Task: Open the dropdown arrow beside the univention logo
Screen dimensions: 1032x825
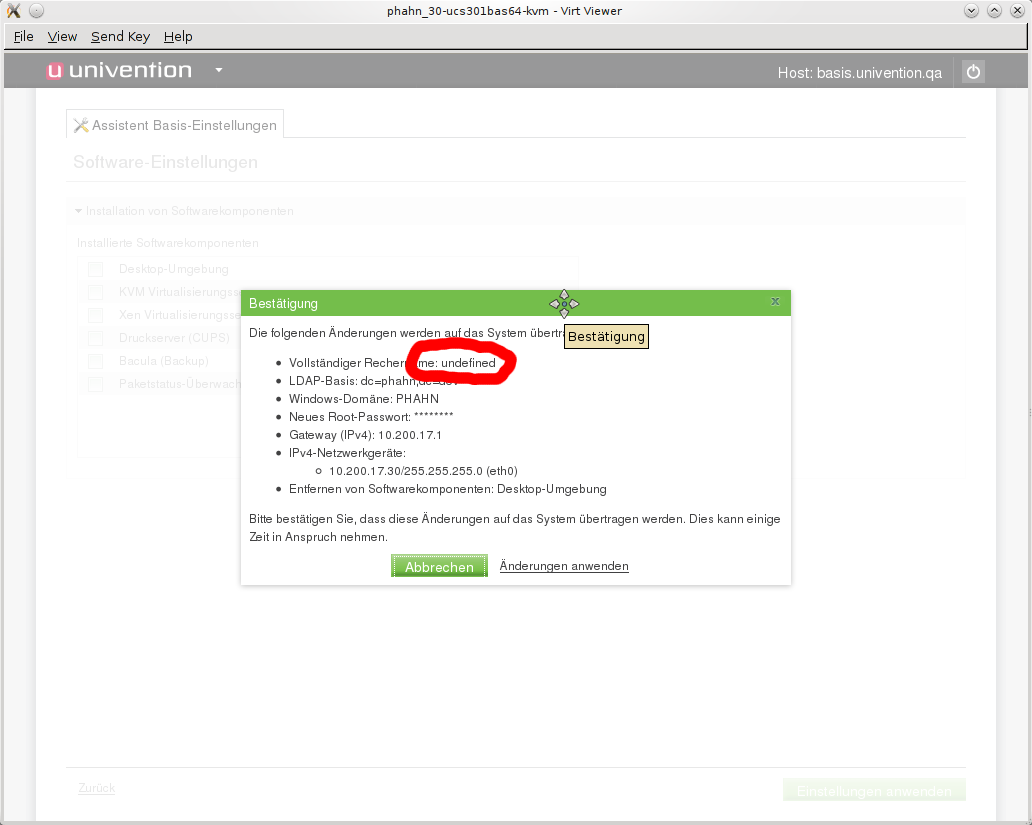Action: (x=218, y=71)
